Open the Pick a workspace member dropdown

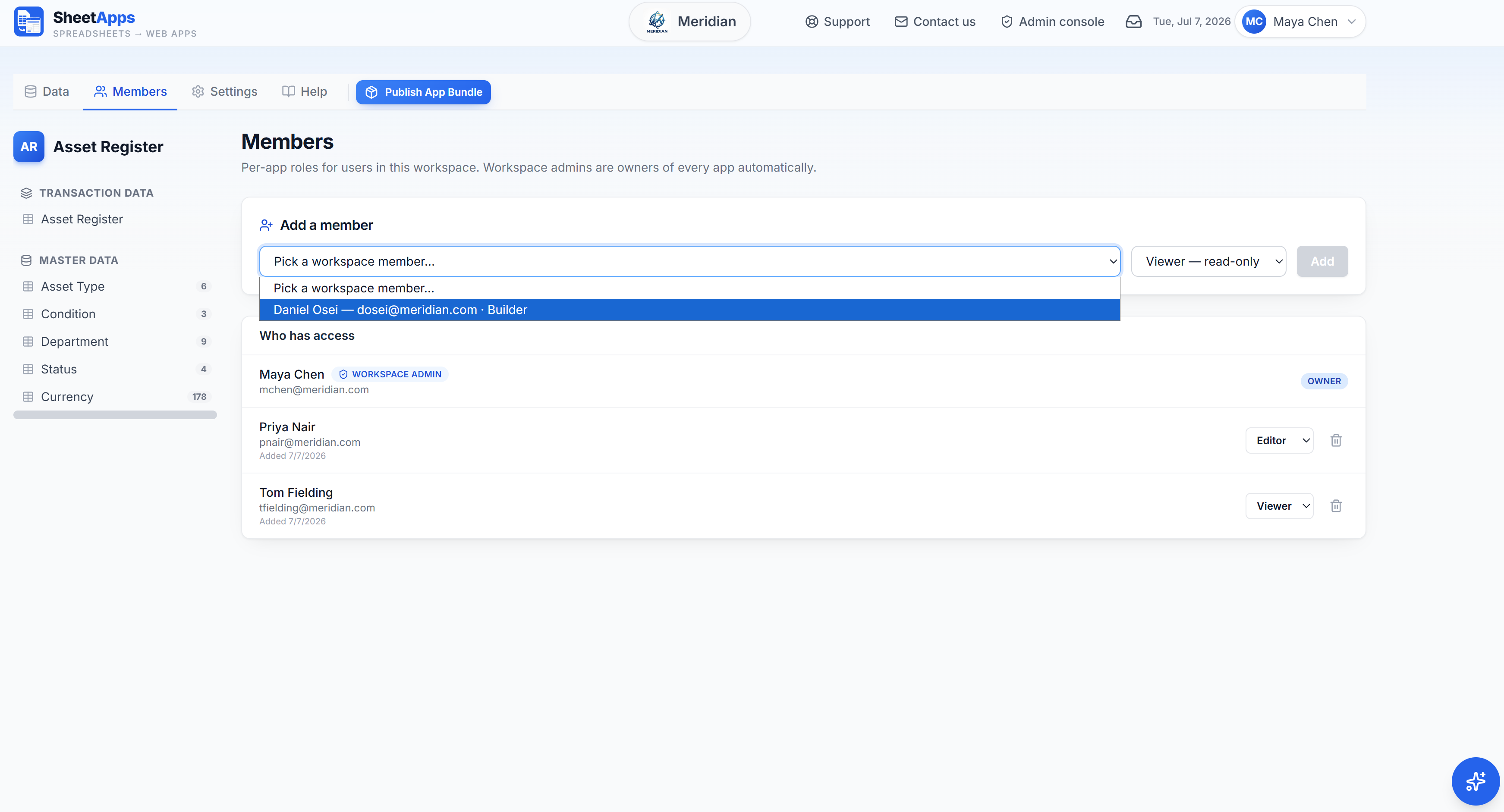689,261
